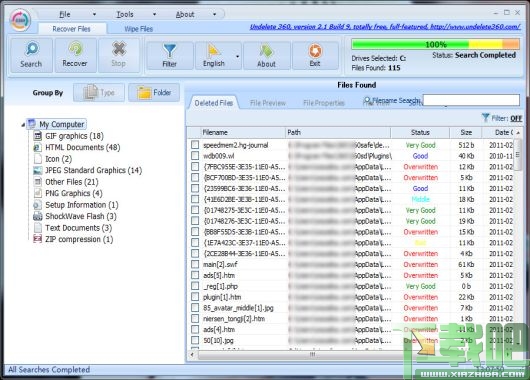Viewport: 530px width, 380px height.
Task: Click the All Searches Completed status text
Action: 49,370
